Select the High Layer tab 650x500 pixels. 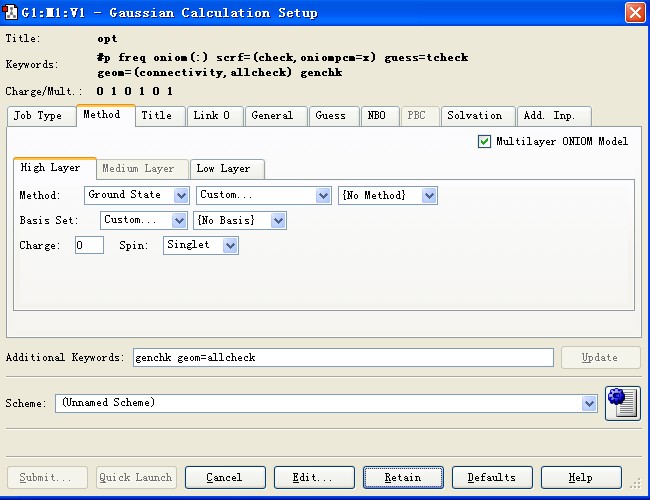pos(55,168)
